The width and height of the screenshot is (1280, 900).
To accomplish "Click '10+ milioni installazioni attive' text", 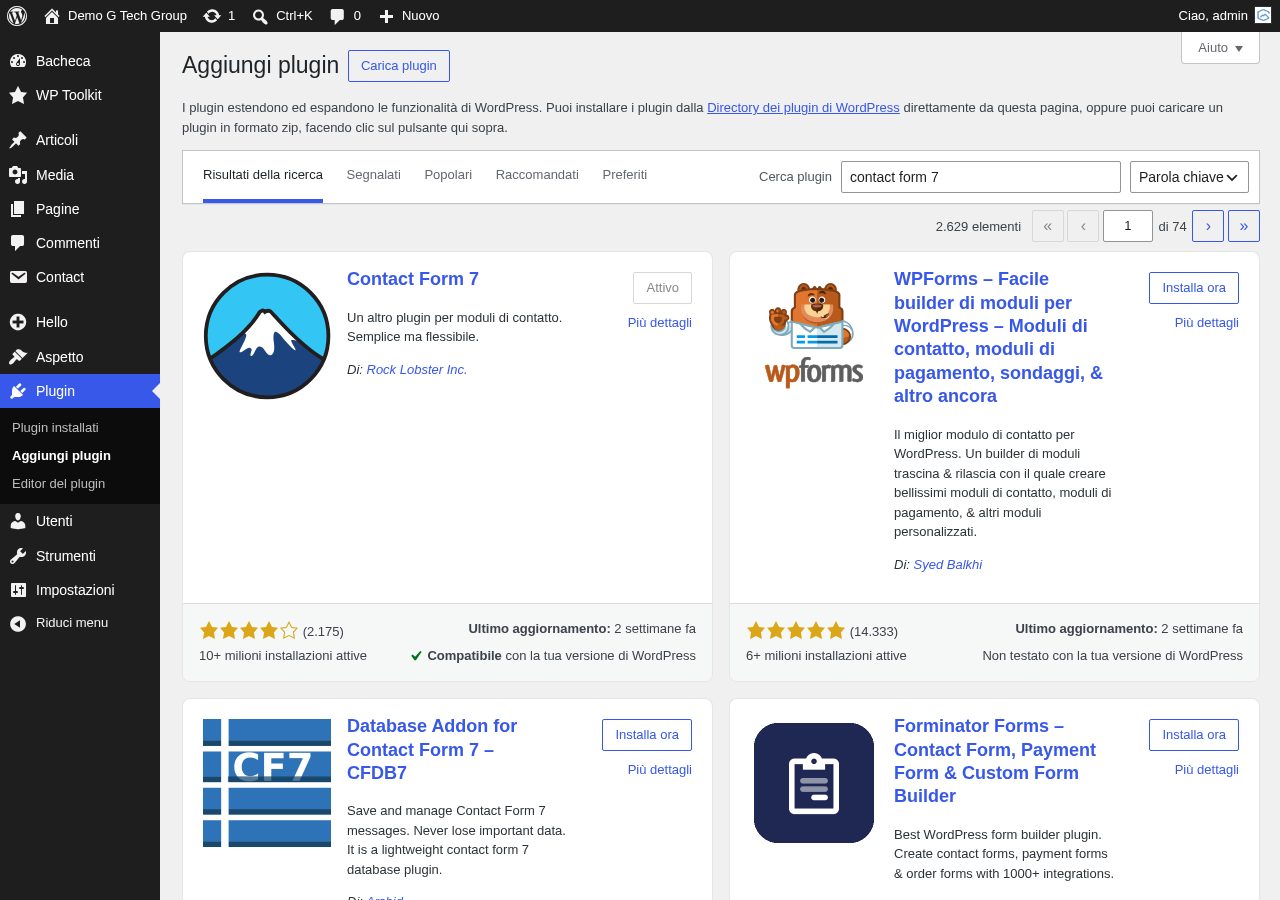I will (x=283, y=656).
